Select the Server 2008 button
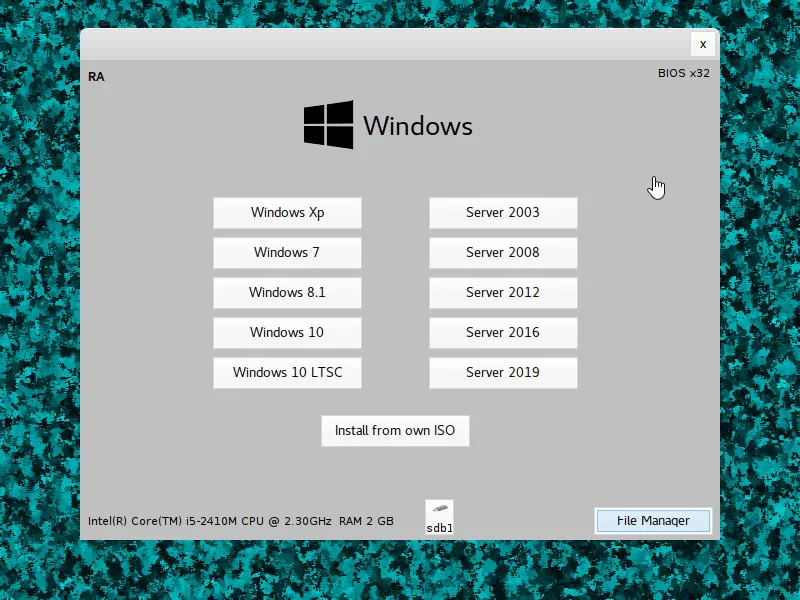This screenshot has width=800, height=600. tap(503, 252)
